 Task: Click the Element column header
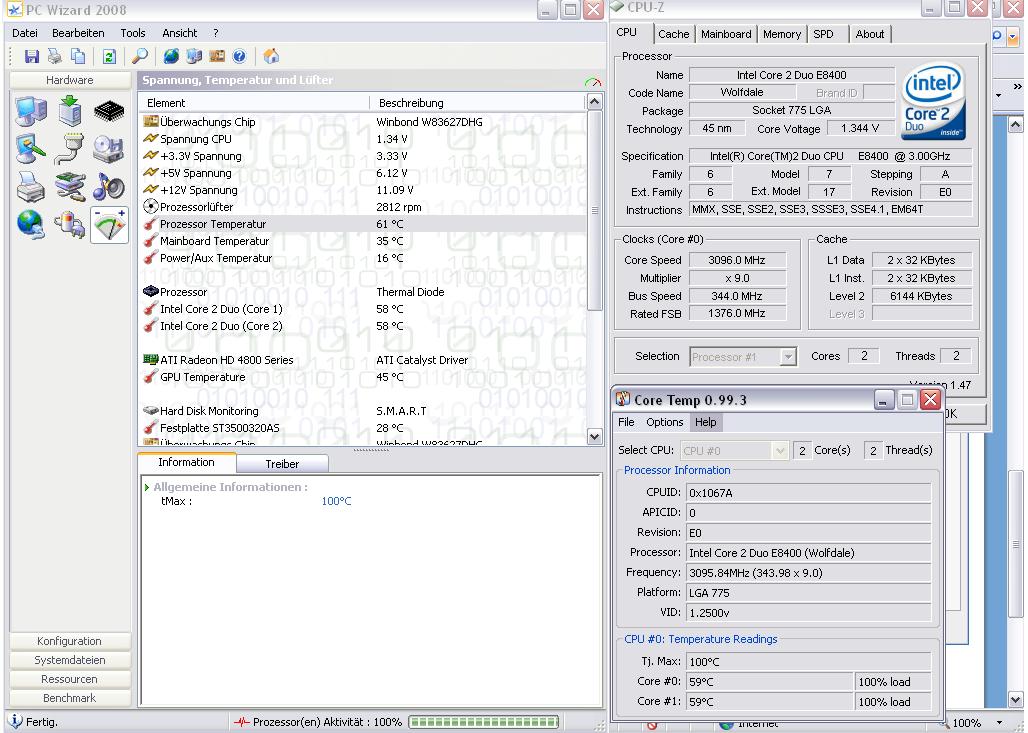click(254, 103)
